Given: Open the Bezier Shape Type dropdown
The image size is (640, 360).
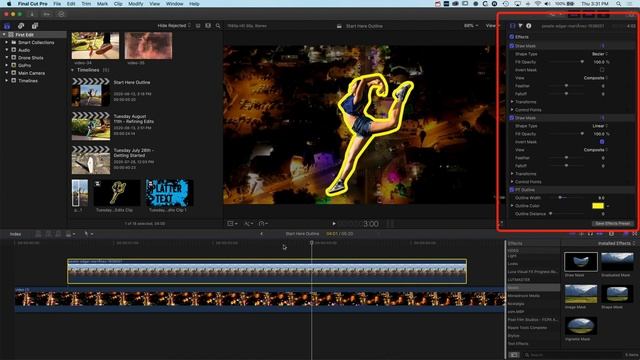Looking at the screenshot, I should pos(600,54).
